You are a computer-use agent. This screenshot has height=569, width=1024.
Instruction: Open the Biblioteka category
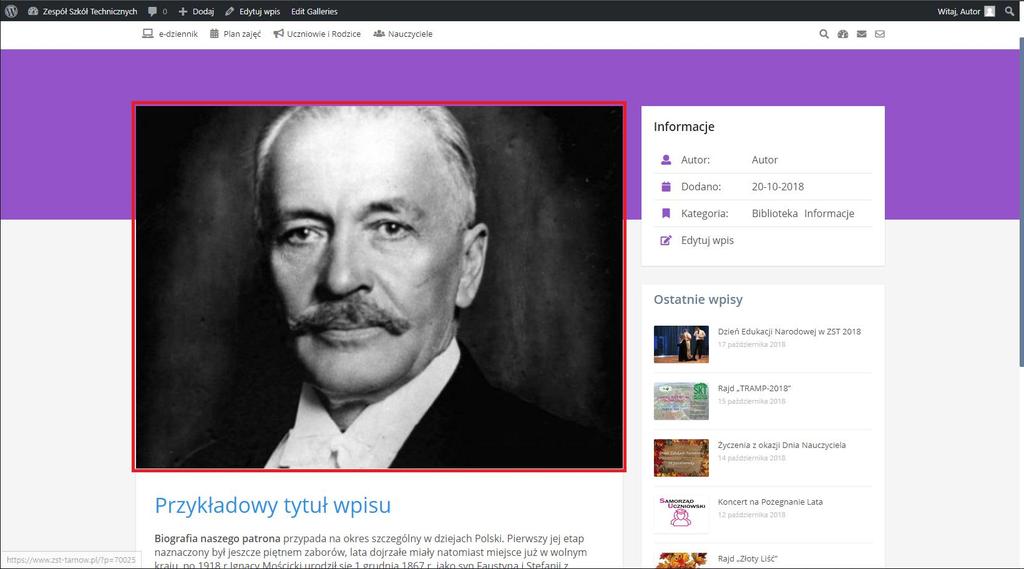pyautogui.click(x=774, y=214)
